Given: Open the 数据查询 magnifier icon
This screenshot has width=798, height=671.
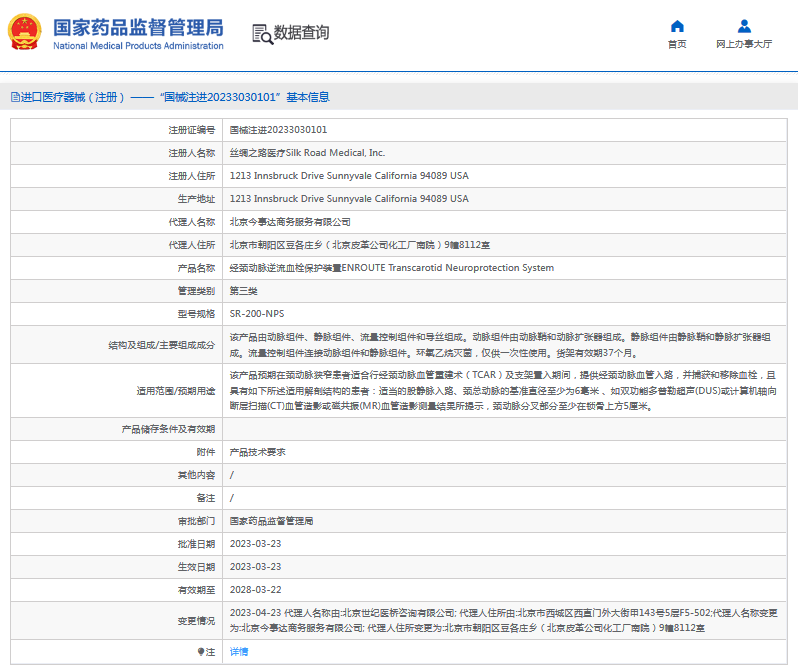Looking at the screenshot, I should [263, 34].
